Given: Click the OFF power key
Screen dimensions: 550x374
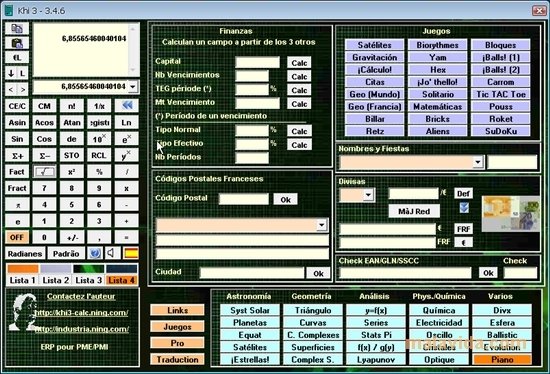Looking at the screenshot, I should (x=17, y=238).
